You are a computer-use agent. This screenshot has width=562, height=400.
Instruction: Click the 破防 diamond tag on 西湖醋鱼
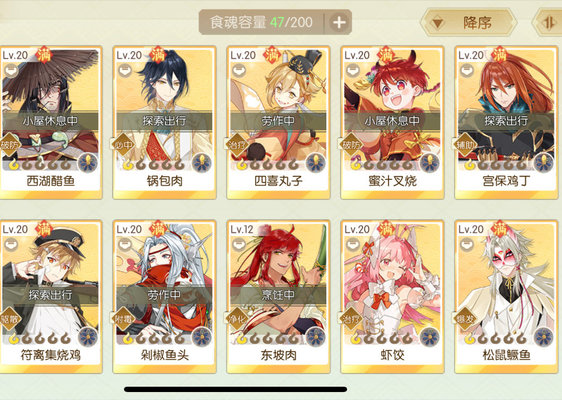pos(10,145)
